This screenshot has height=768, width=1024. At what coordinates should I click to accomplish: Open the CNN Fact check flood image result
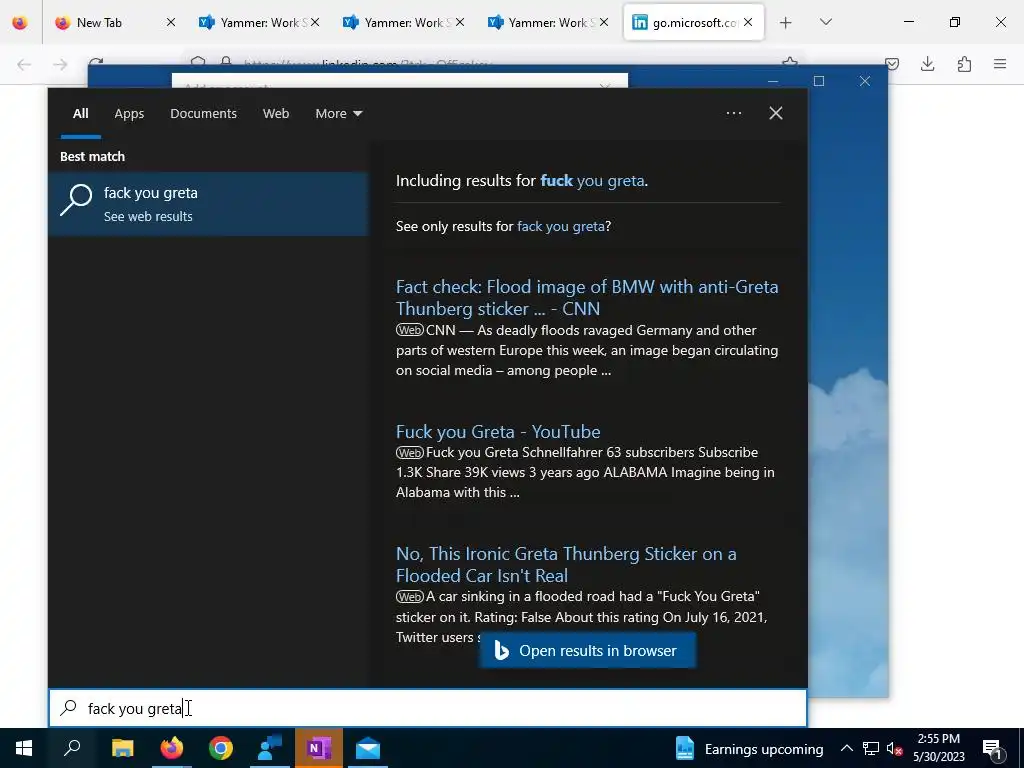click(586, 298)
